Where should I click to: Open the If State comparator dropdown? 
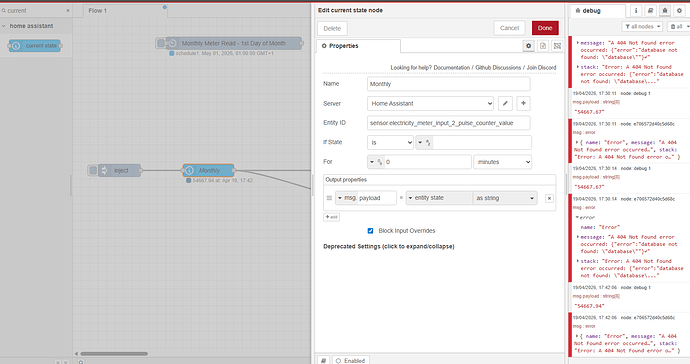(x=390, y=142)
